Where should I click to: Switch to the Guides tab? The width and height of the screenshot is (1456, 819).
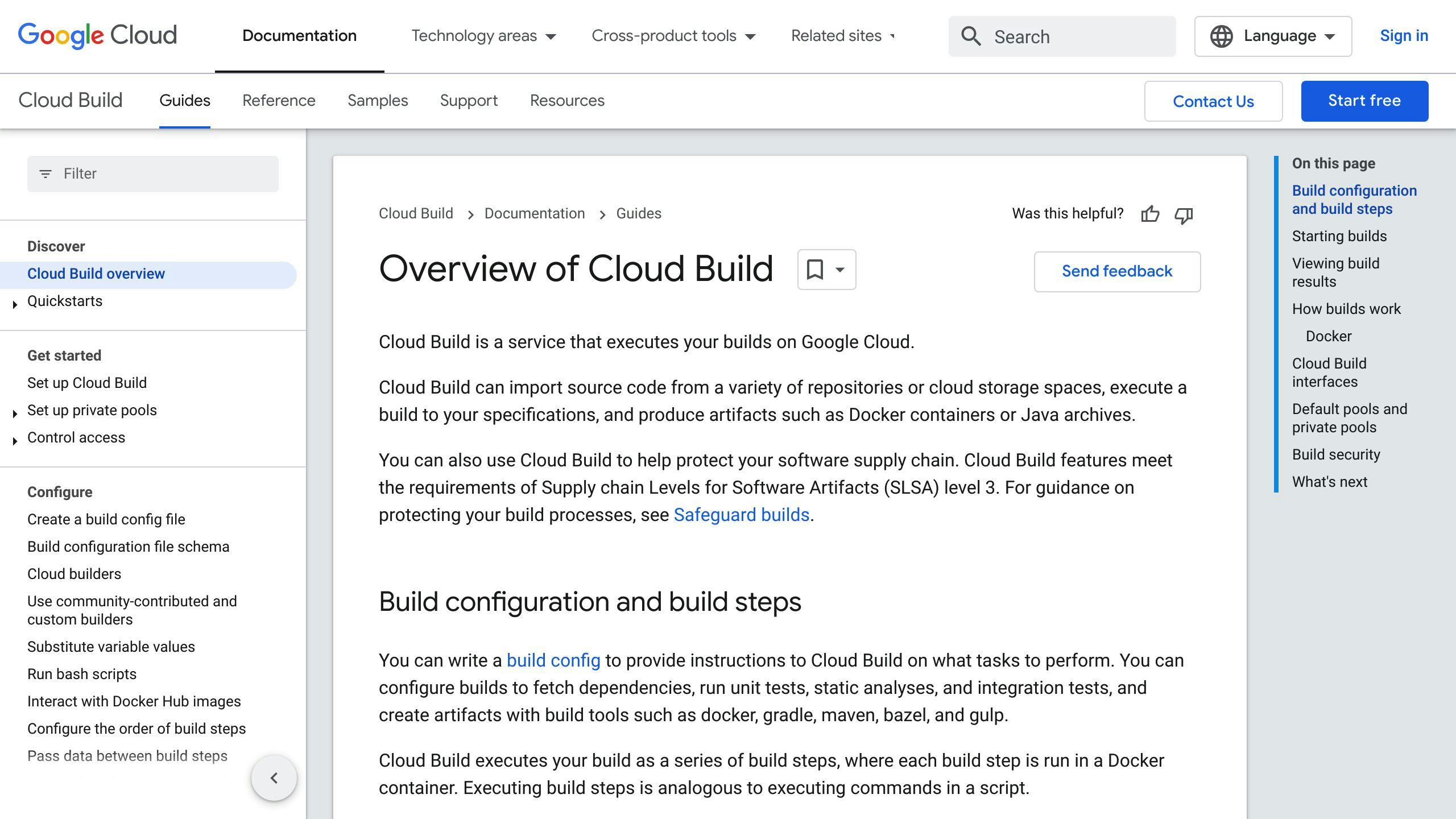click(x=185, y=101)
